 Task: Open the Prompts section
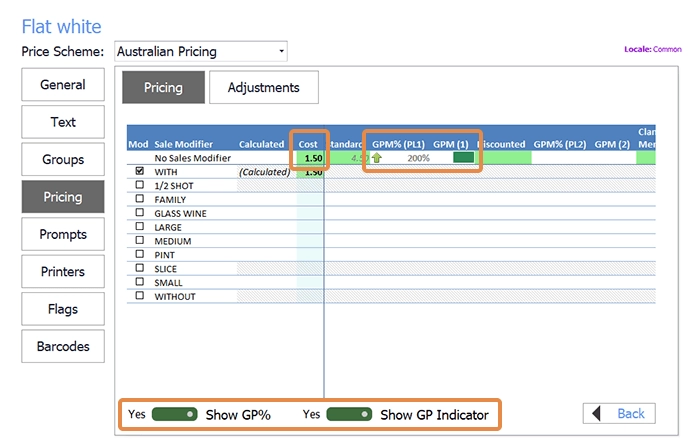(63, 234)
